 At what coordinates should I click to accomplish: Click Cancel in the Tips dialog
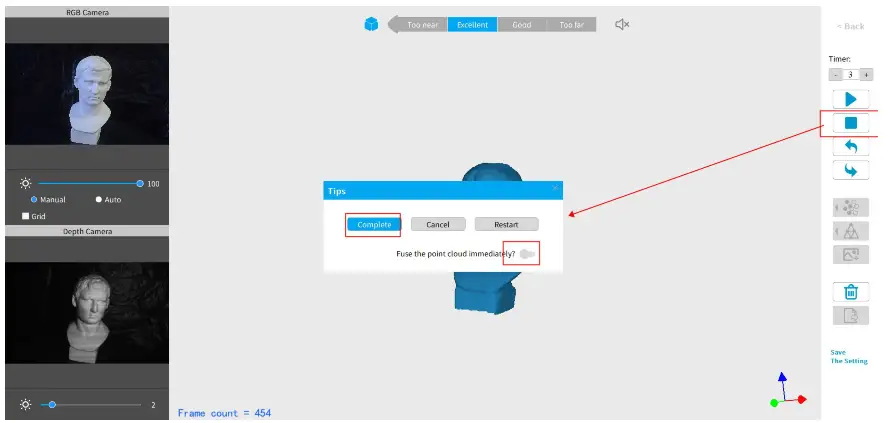(438, 224)
